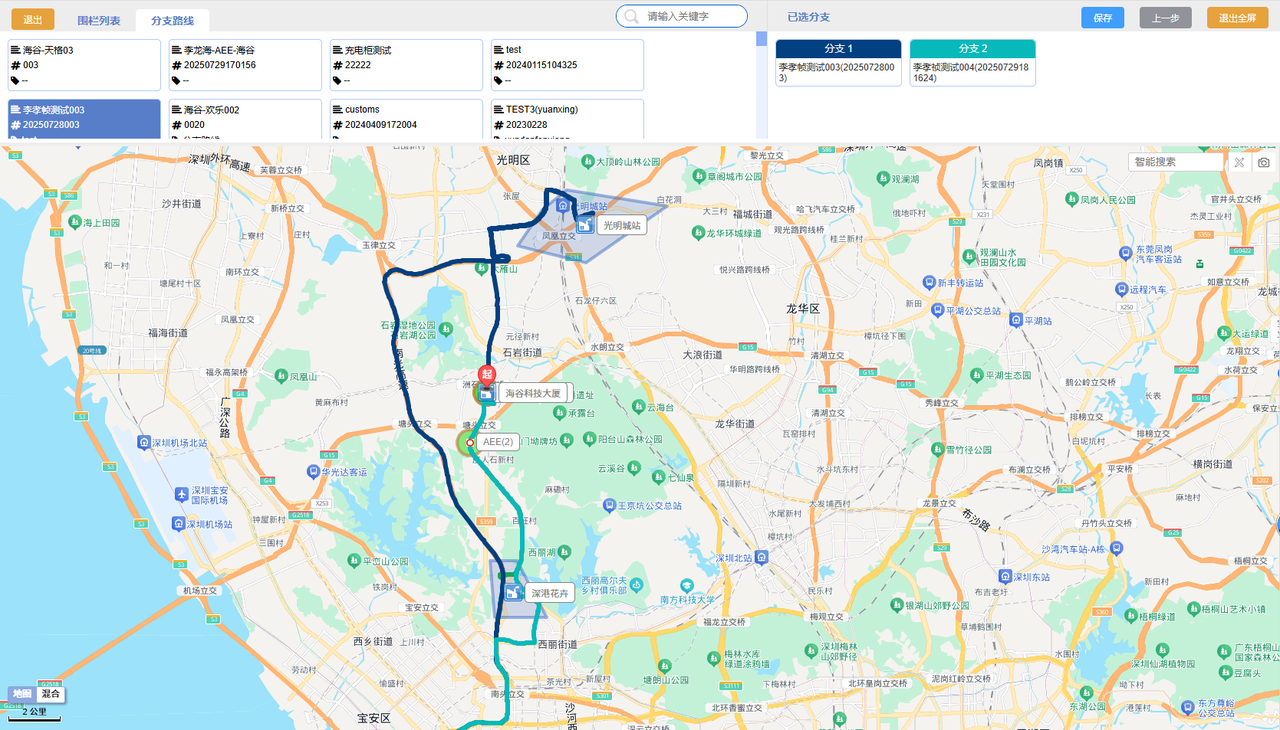Image resolution: width=1280 pixels, height=730 pixels.
Task: Click the 2 公里 map scale indicator
Action: click(x=32, y=712)
